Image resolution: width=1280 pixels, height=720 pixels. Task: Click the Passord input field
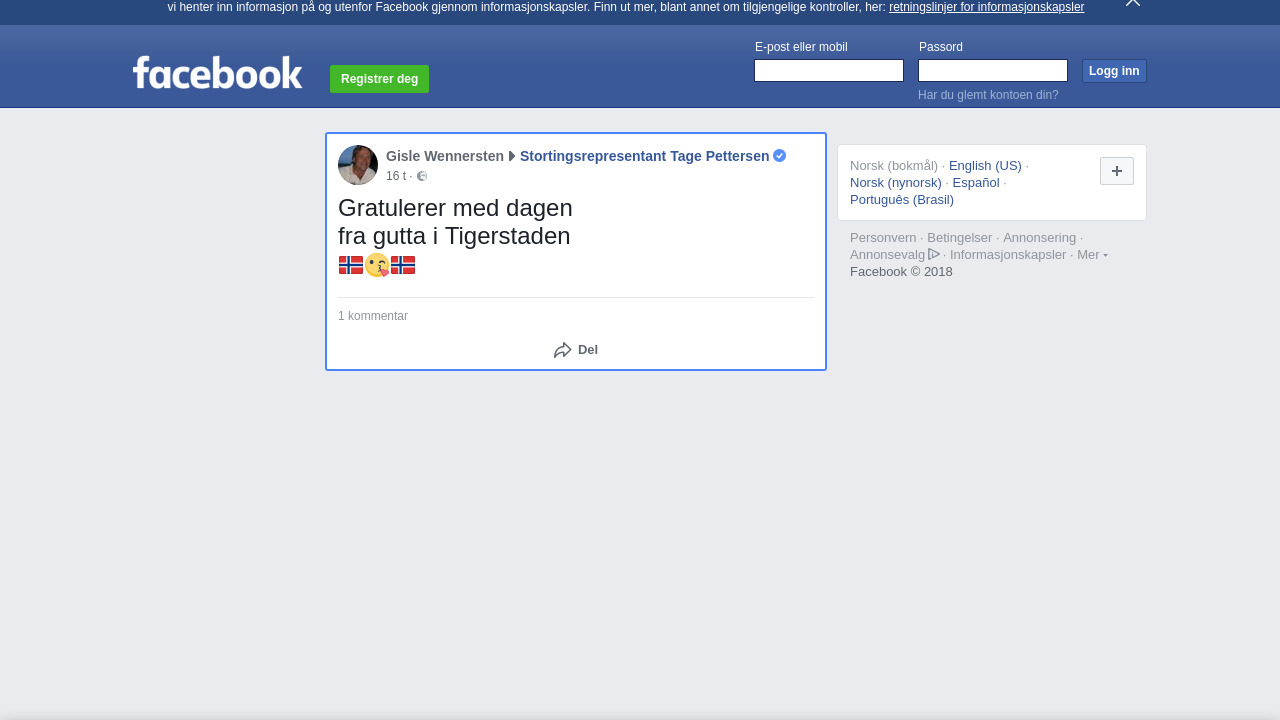click(993, 71)
